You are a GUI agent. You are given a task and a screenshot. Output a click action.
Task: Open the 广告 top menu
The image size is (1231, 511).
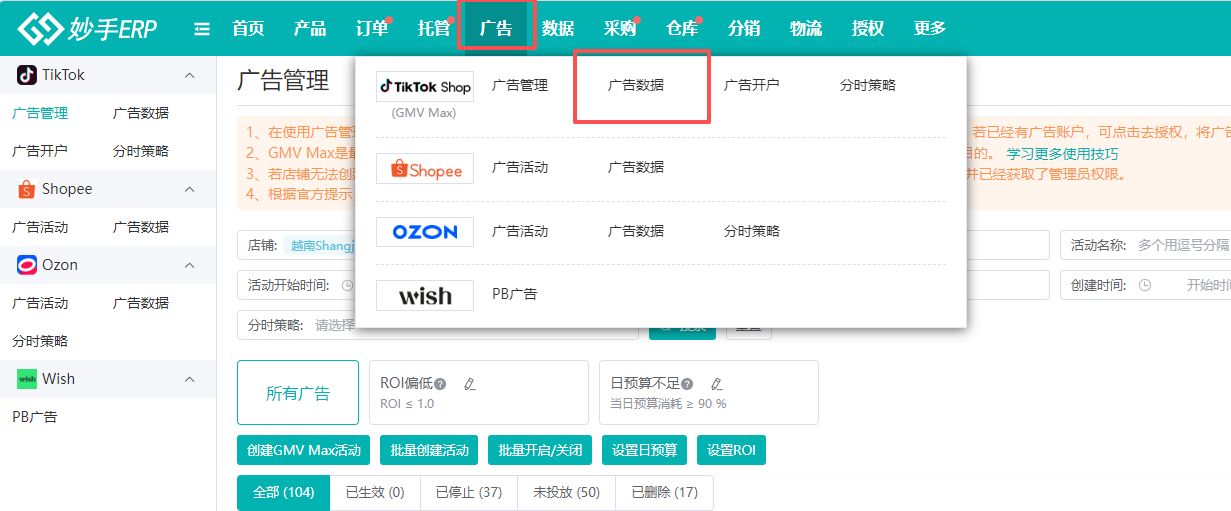point(496,28)
